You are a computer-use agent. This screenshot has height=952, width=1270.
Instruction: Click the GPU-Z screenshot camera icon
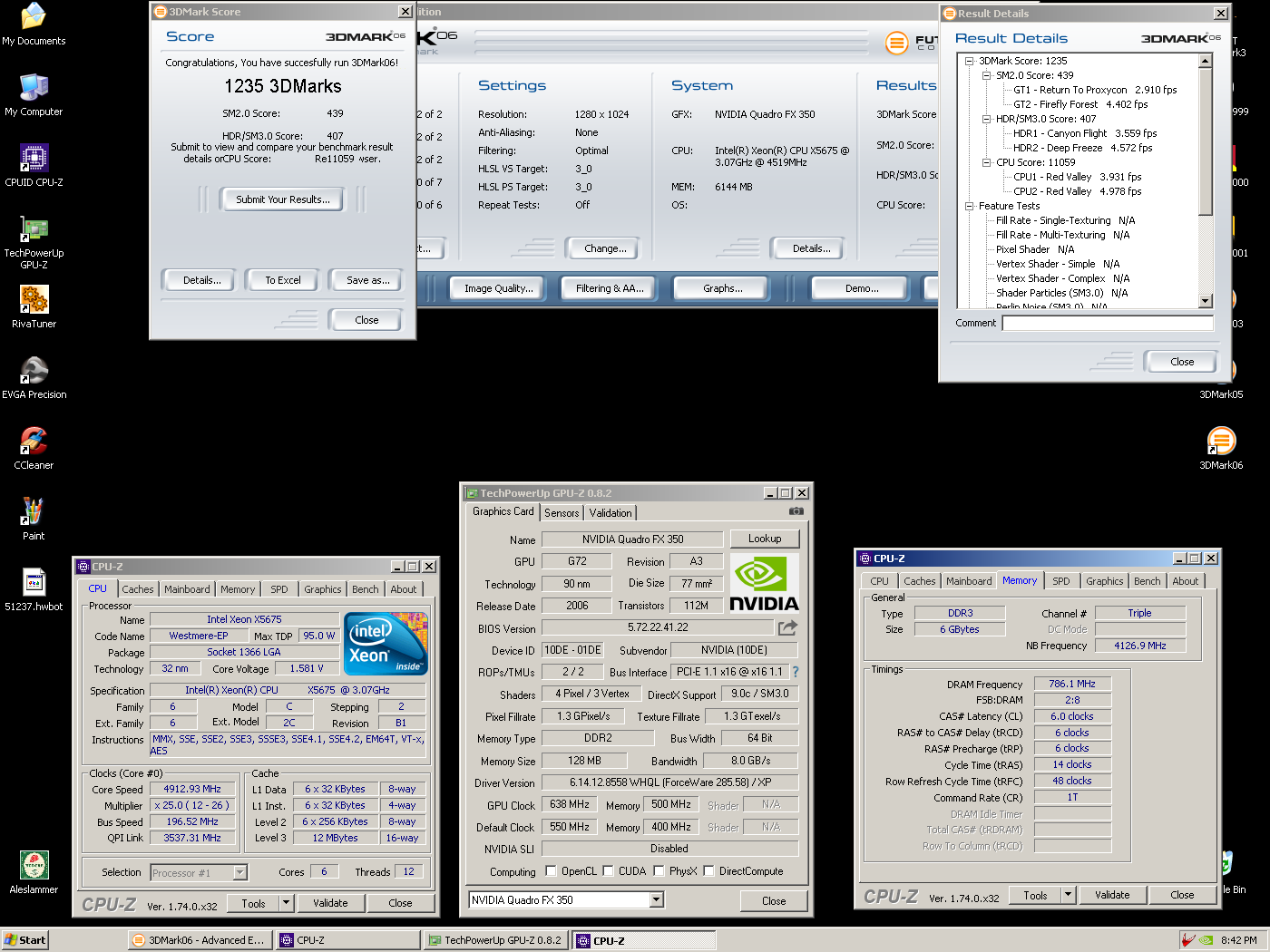tap(796, 511)
